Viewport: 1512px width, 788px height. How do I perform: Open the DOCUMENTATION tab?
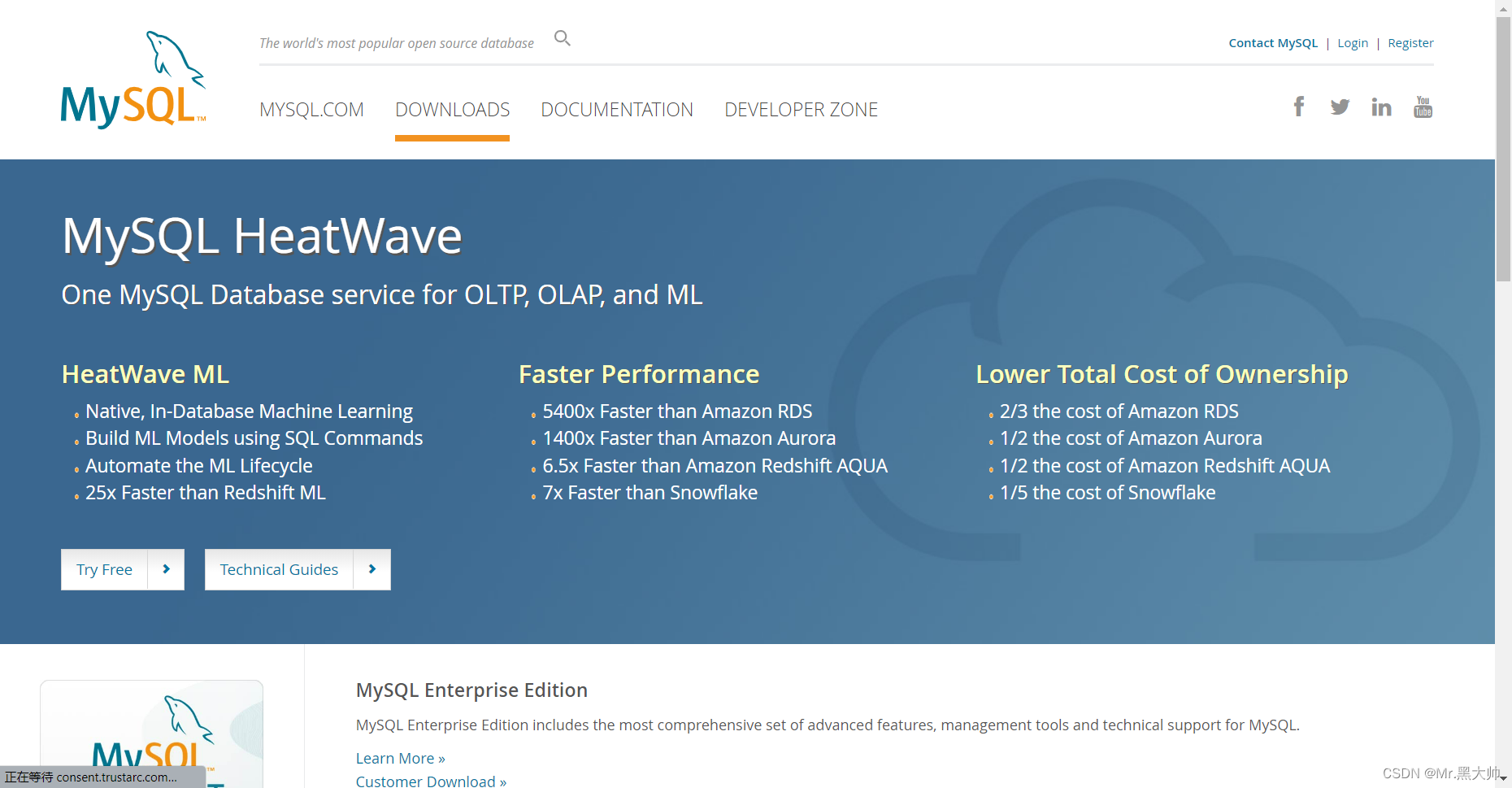(617, 110)
